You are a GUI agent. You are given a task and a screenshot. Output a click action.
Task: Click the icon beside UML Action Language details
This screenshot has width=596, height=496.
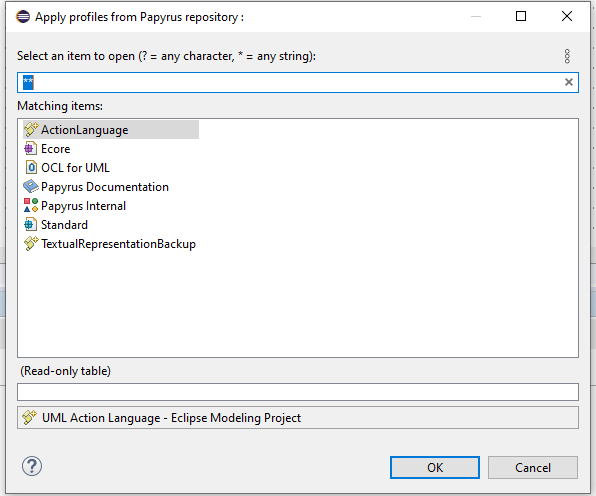tap(29, 417)
